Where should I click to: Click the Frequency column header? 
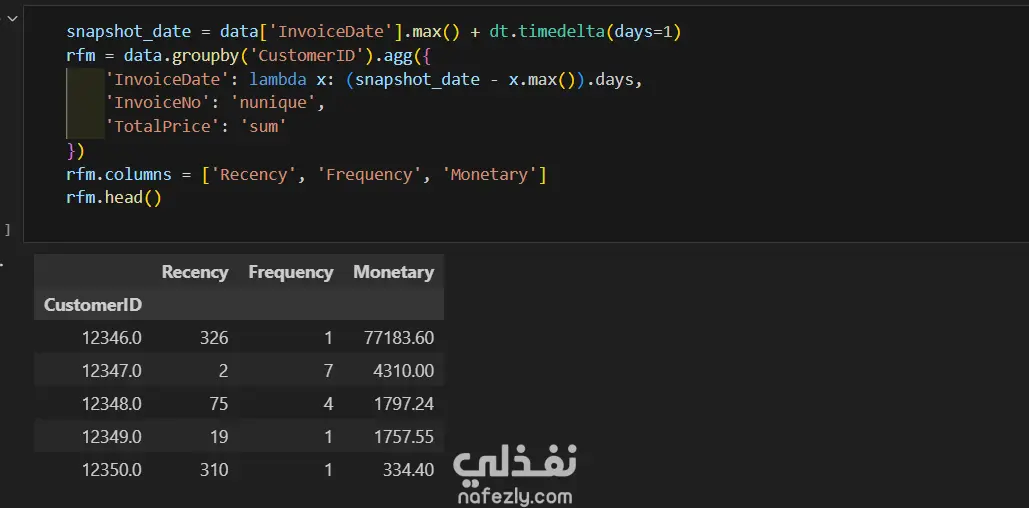point(290,272)
